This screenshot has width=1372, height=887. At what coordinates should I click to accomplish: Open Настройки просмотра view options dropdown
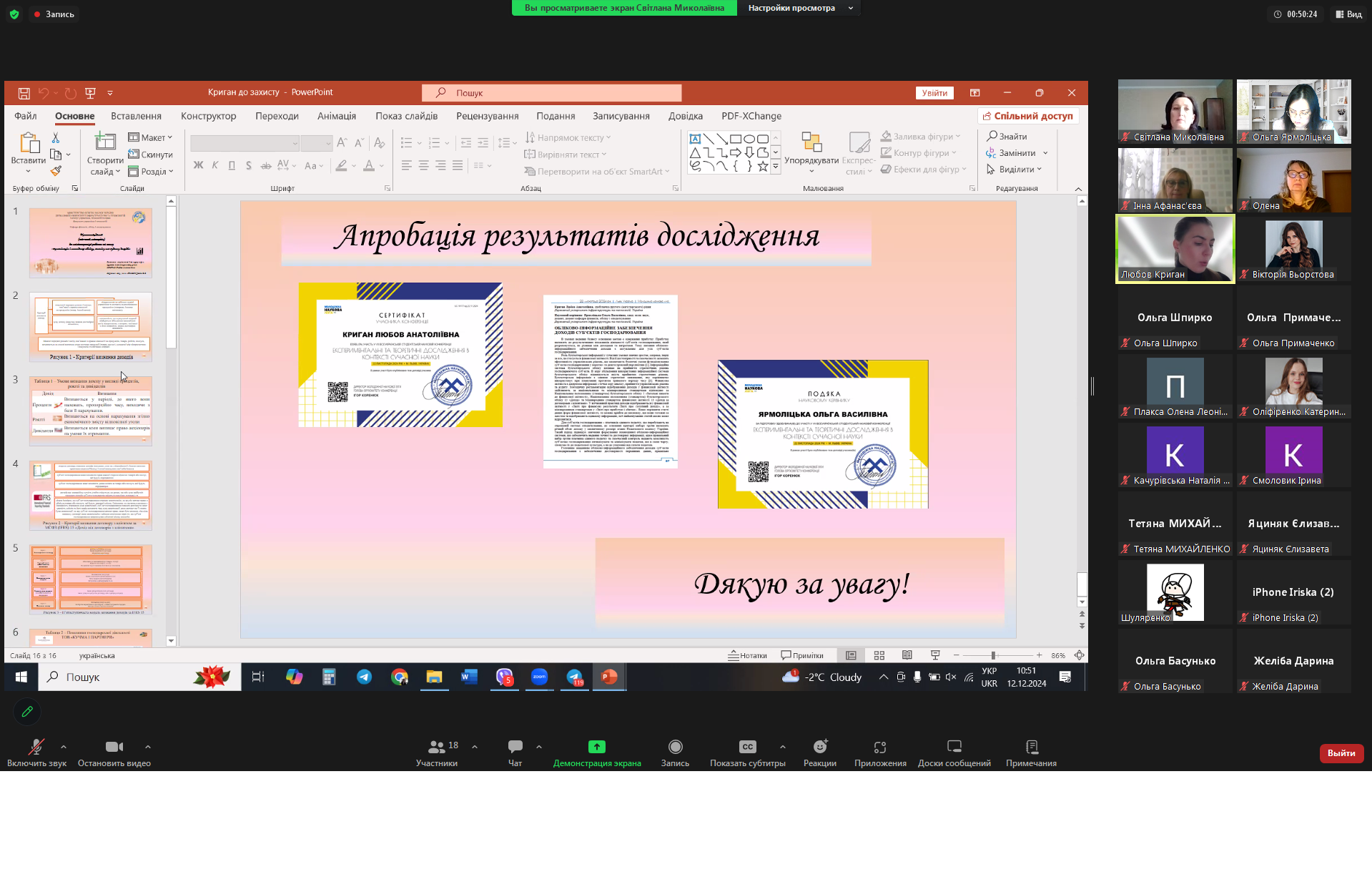(x=799, y=8)
